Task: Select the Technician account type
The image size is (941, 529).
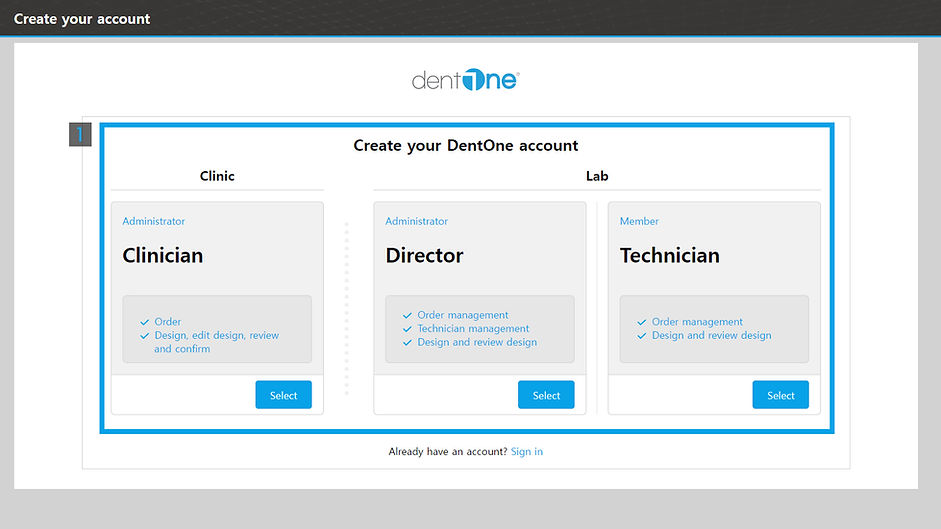Action: point(780,394)
